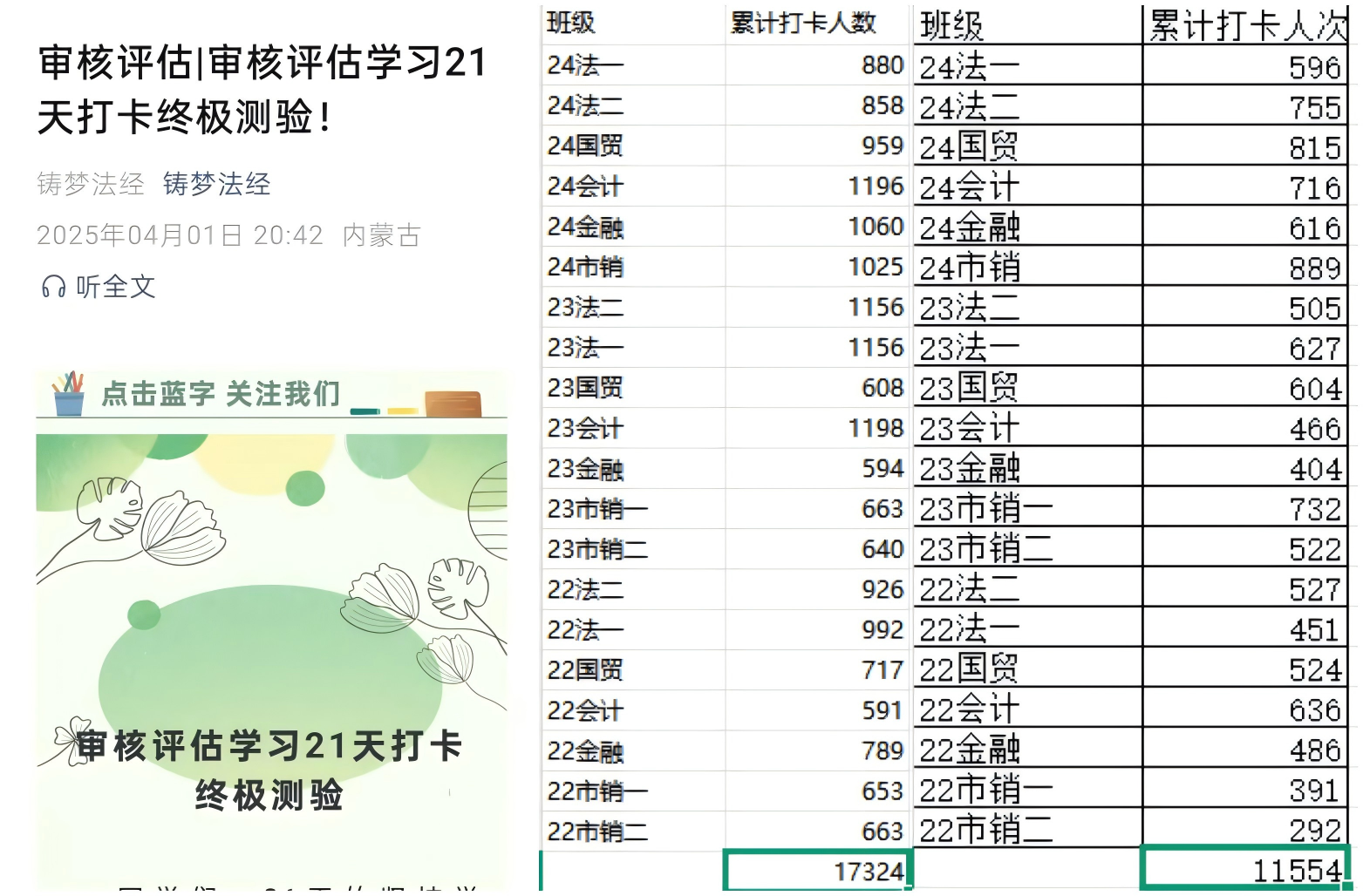Click the 内蒙古 location label
The height and width of the screenshot is (896, 1363).
[x=382, y=235]
